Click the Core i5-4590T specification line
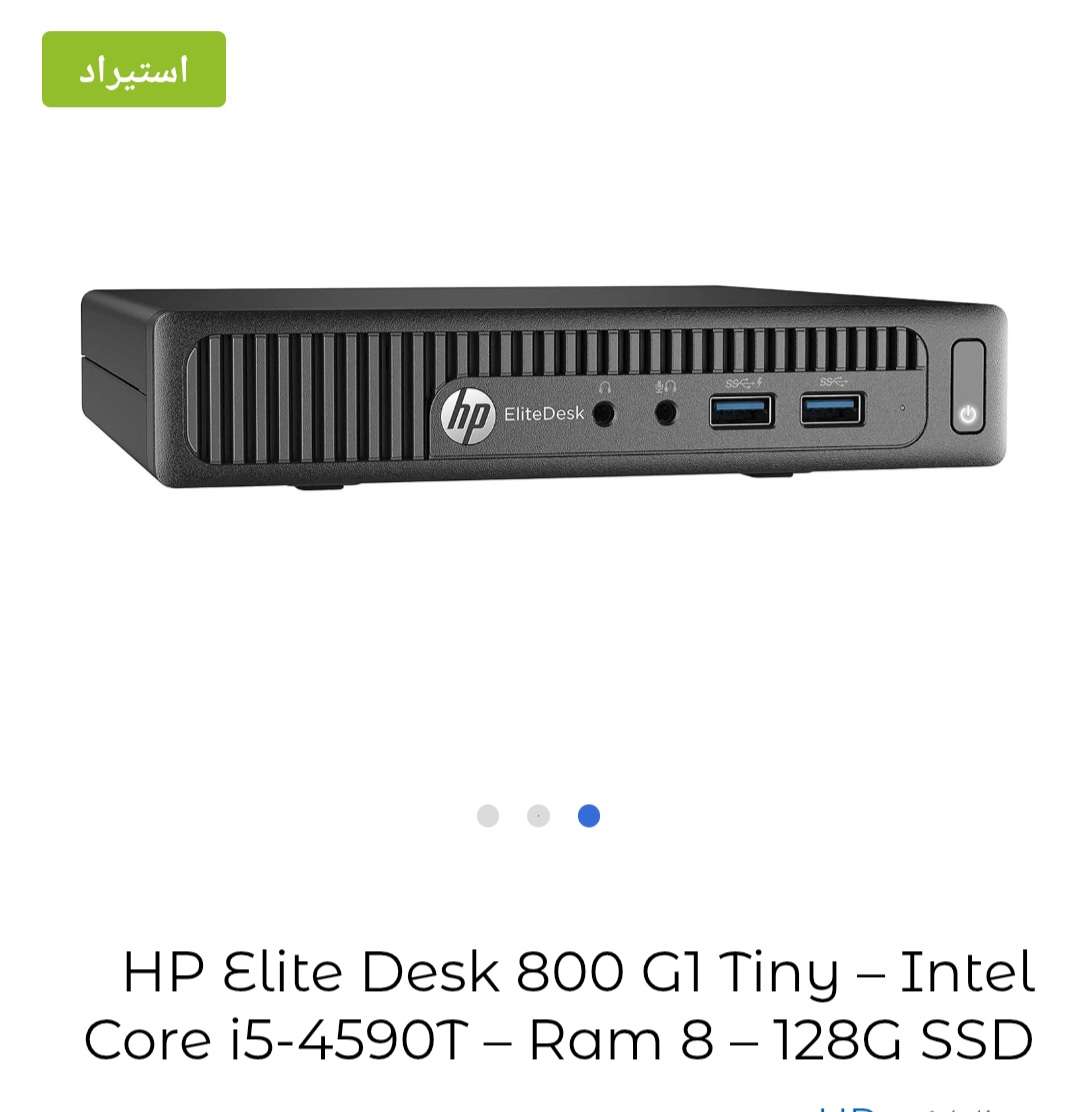This screenshot has width=1080, height=1112. point(559,1040)
